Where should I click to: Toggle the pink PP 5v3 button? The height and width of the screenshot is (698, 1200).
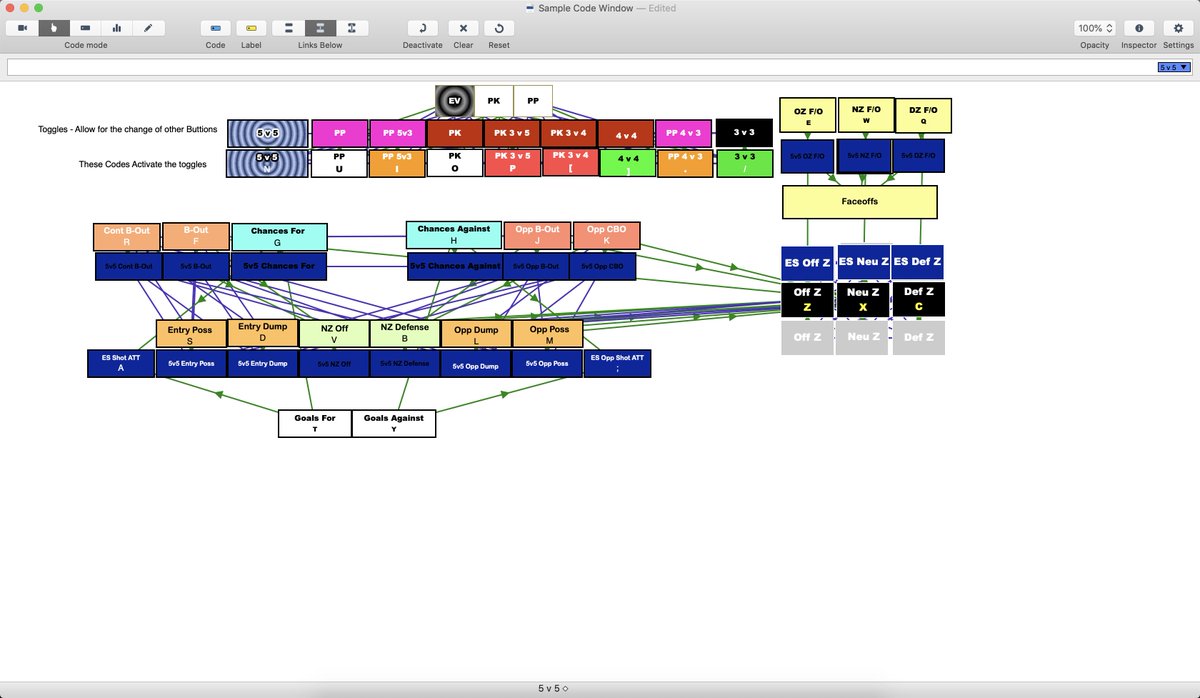click(x=397, y=133)
